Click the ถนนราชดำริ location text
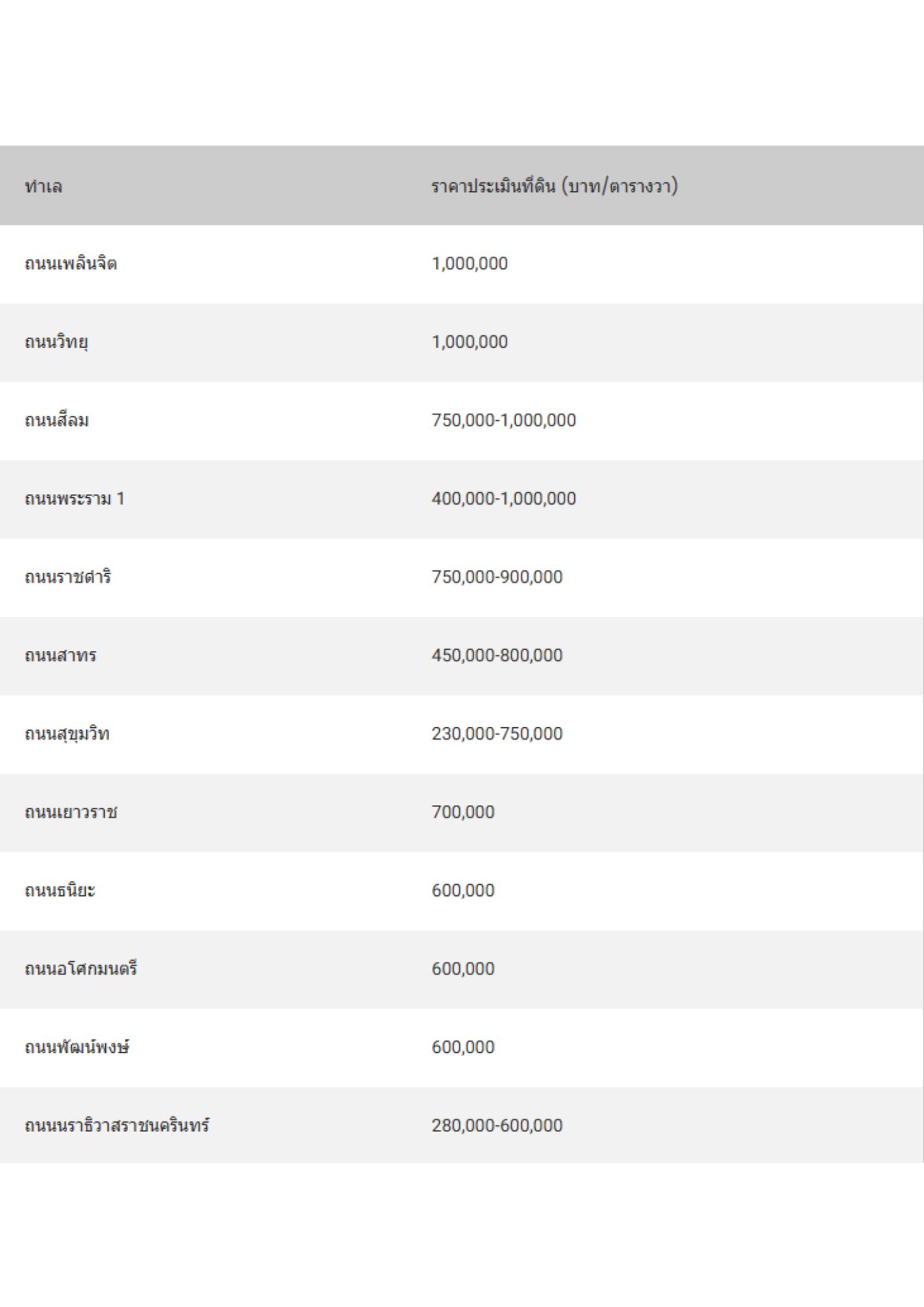The width and height of the screenshot is (924, 1307). [x=68, y=577]
